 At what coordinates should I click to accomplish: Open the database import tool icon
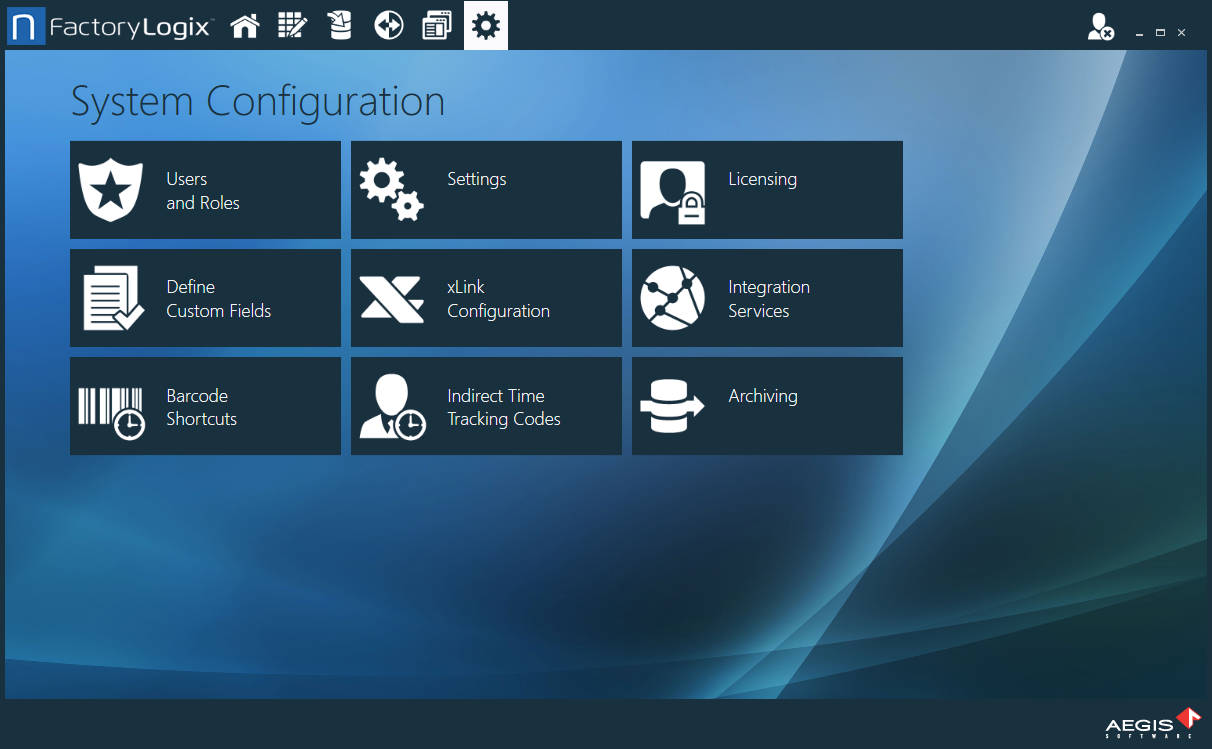[x=340, y=25]
